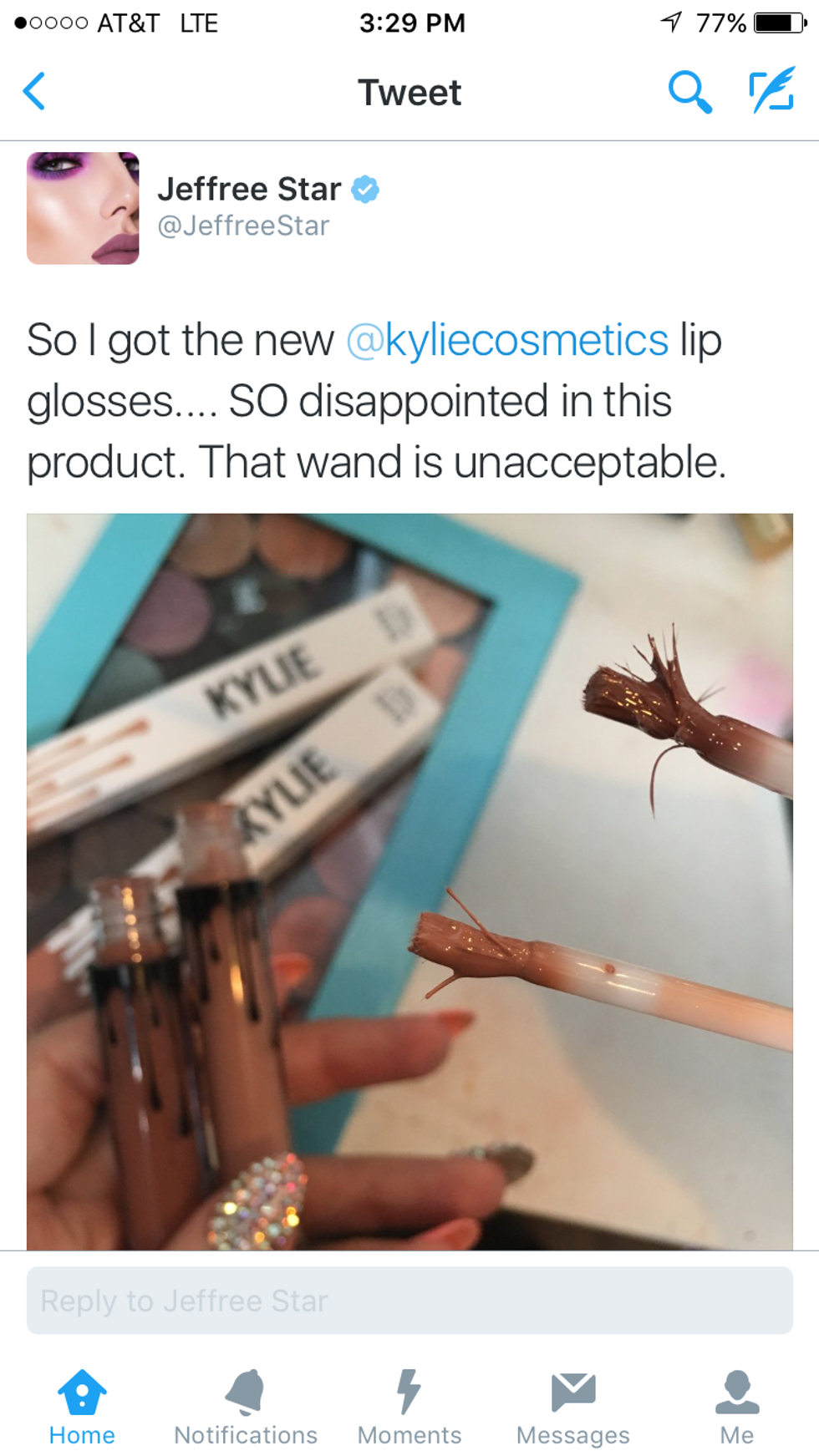This screenshot has height=1456, width=819.
Task: Switch to the Notifications tab label
Action: coord(246,1435)
